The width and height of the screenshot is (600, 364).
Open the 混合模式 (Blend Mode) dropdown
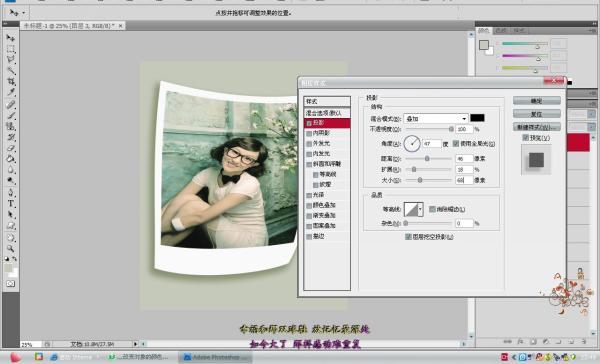[436, 118]
